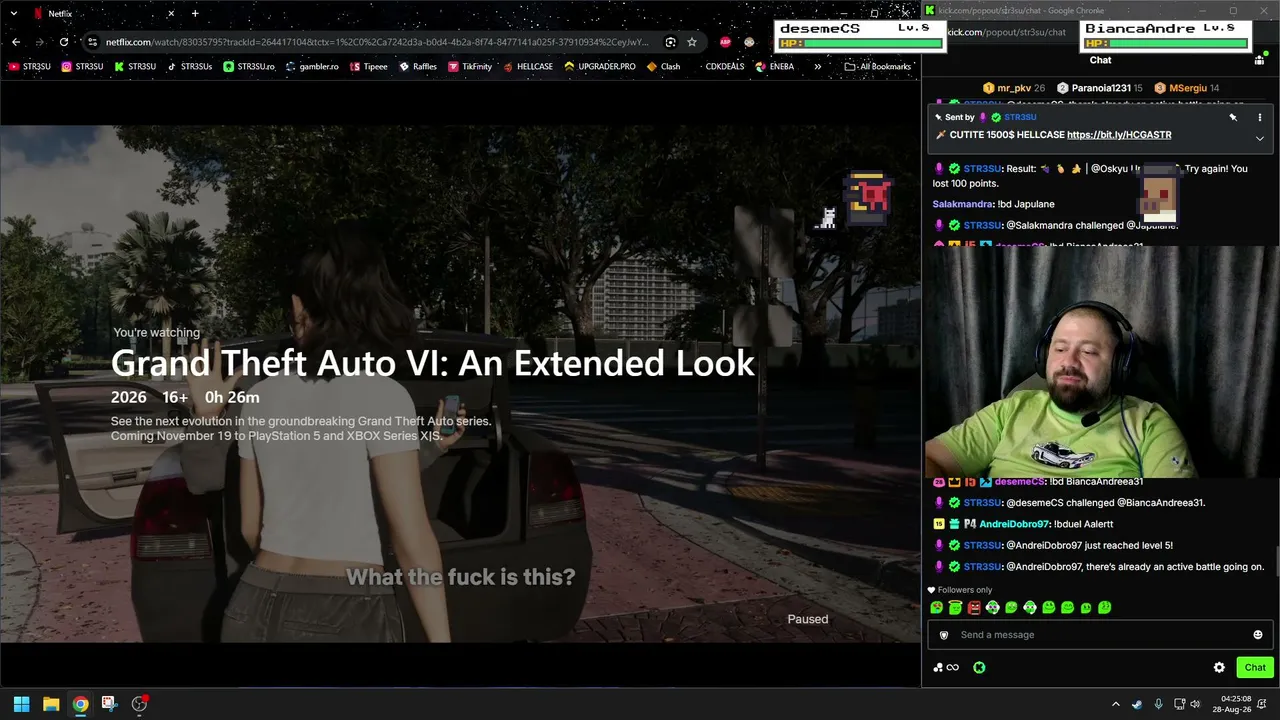Open the UPGRADER.PRO bookmark
Viewport: 1280px width, 720px height.
click(600, 67)
